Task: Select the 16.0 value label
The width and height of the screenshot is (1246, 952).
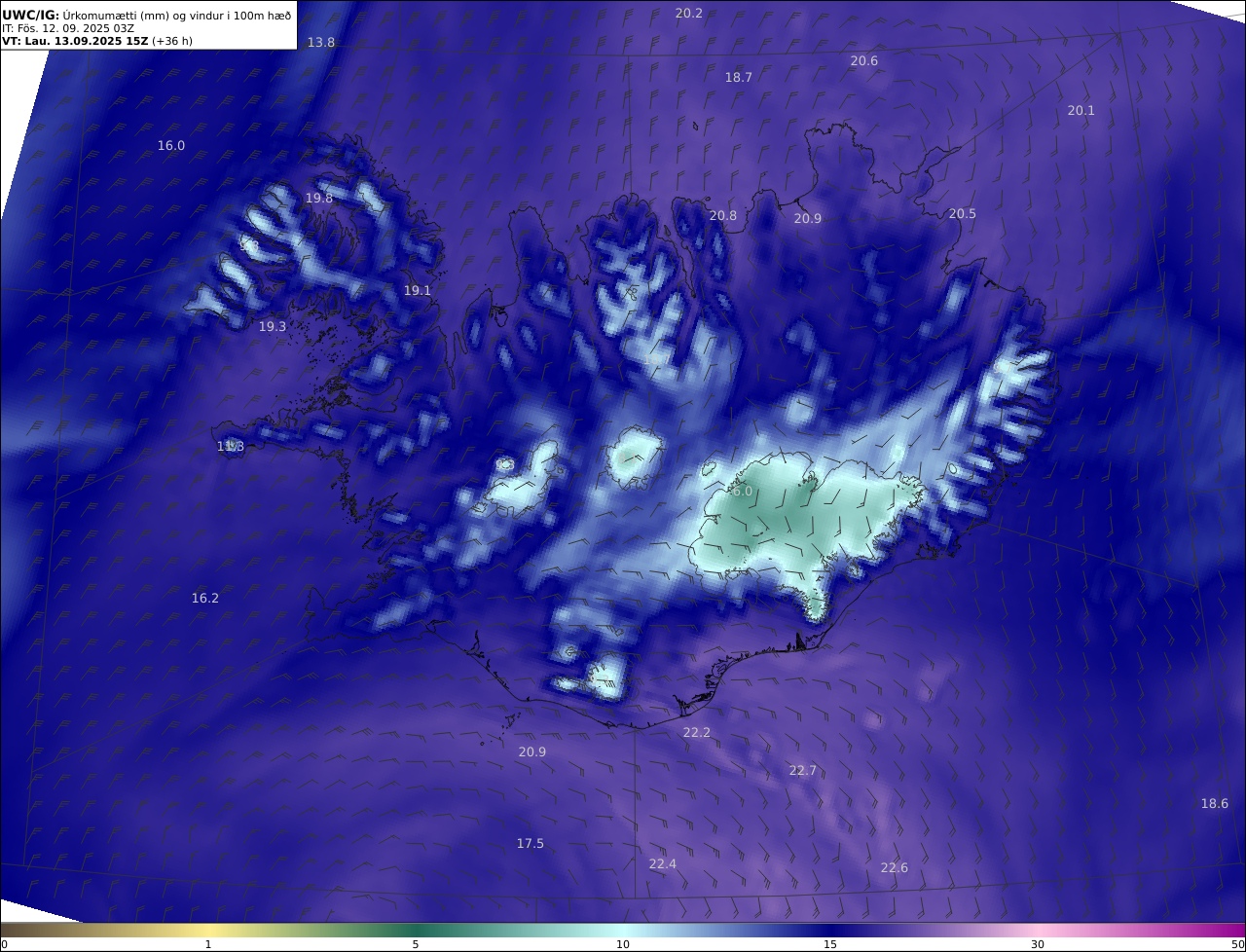Action: pyautogui.click(x=171, y=146)
